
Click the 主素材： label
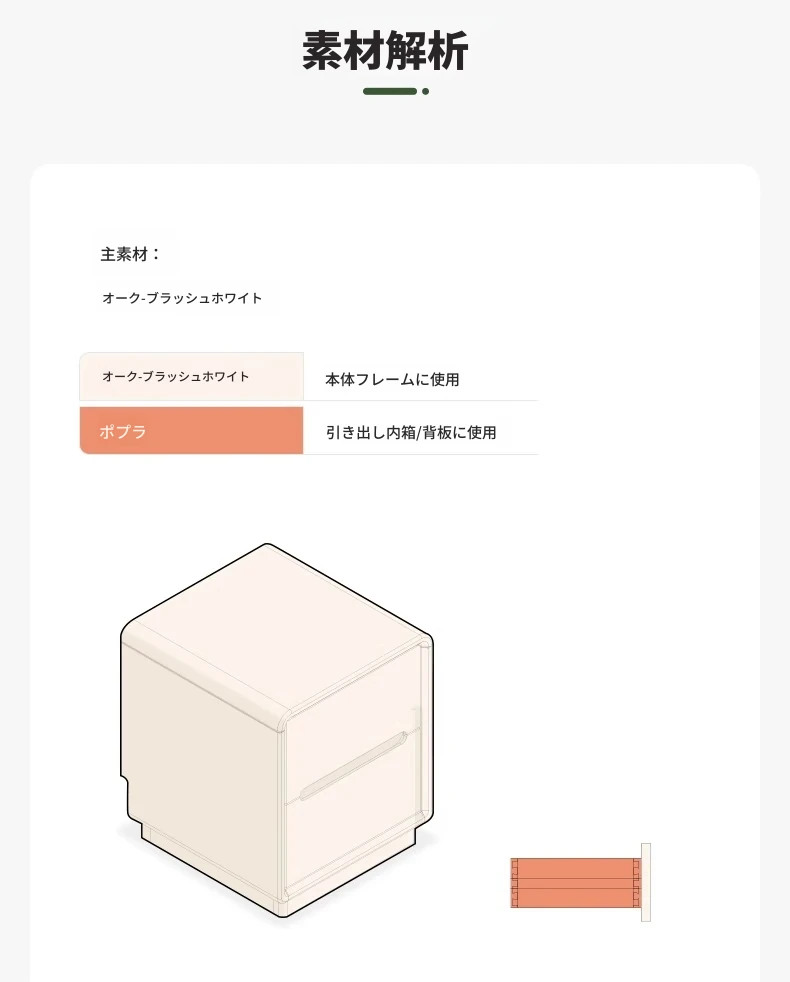tap(130, 254)
